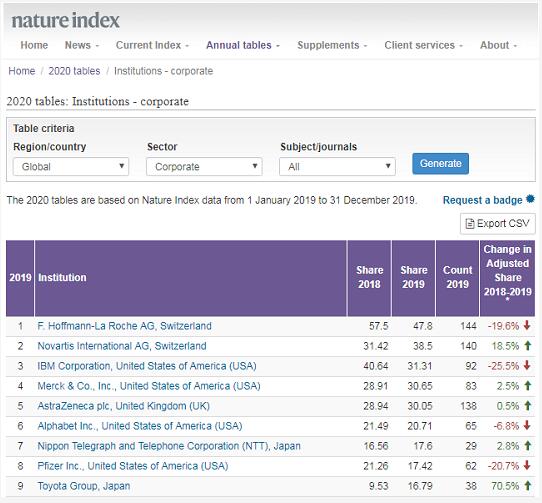Viewport: 542px width, 503px height.
Task: Click the Request a badge link
Action: (x=483, y=200)
